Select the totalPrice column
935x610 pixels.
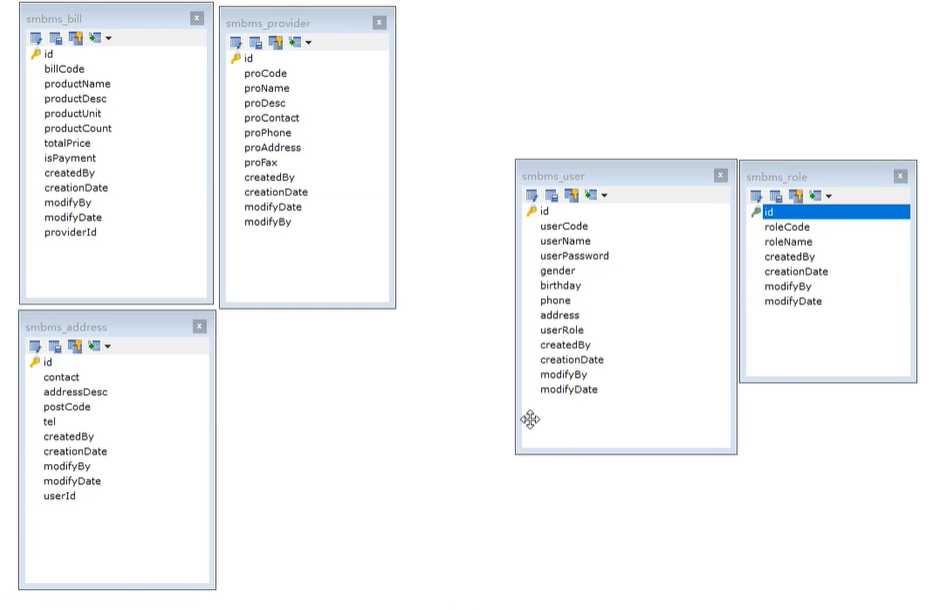tap(67, 143)
